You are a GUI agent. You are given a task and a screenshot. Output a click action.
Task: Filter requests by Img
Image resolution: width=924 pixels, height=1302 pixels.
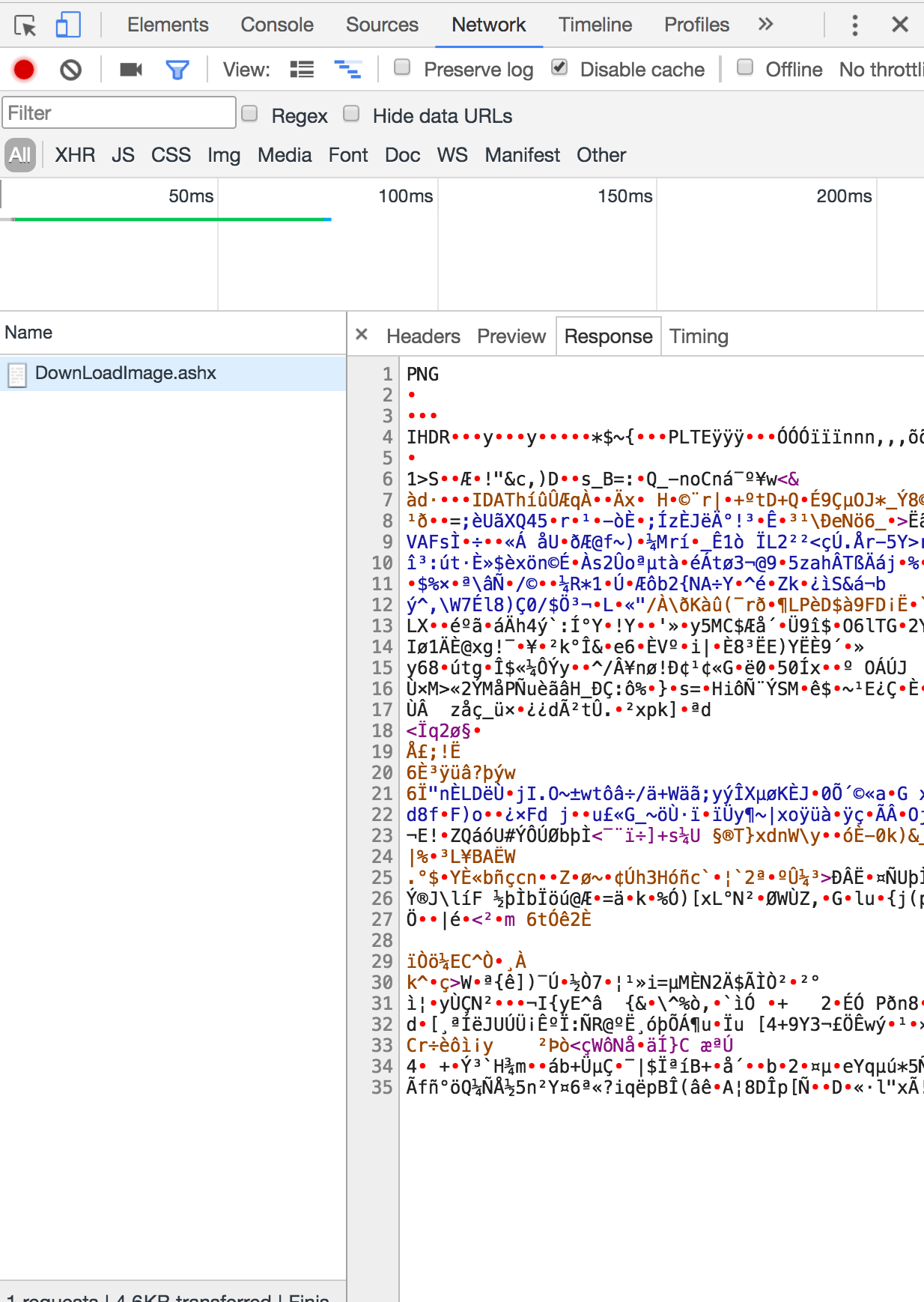[x=224, y=155]
